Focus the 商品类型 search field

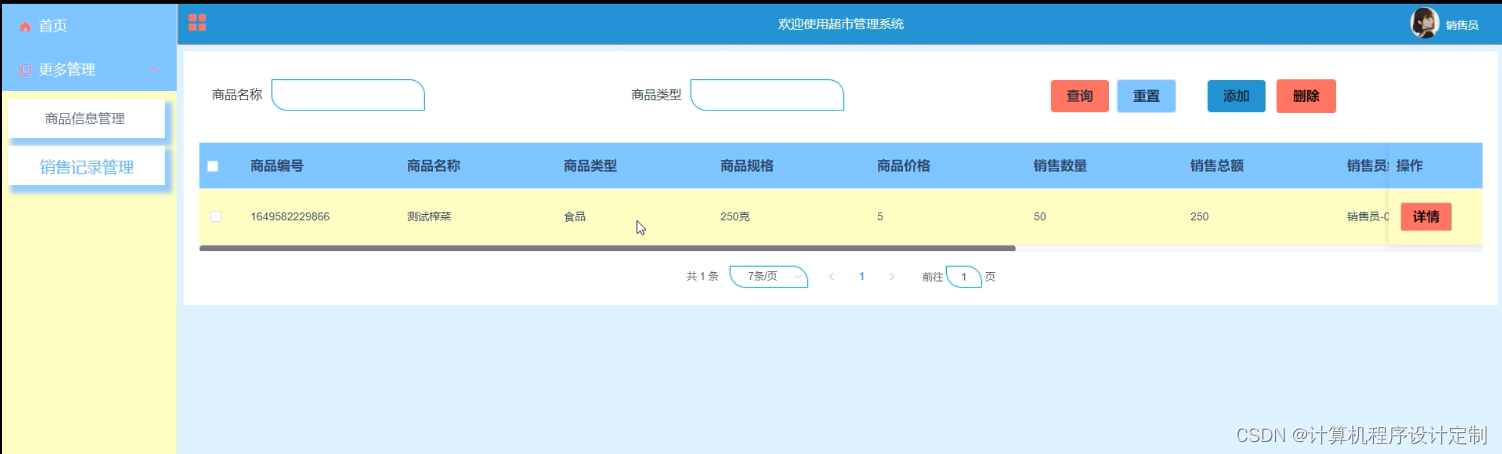[x=767, y=95]
